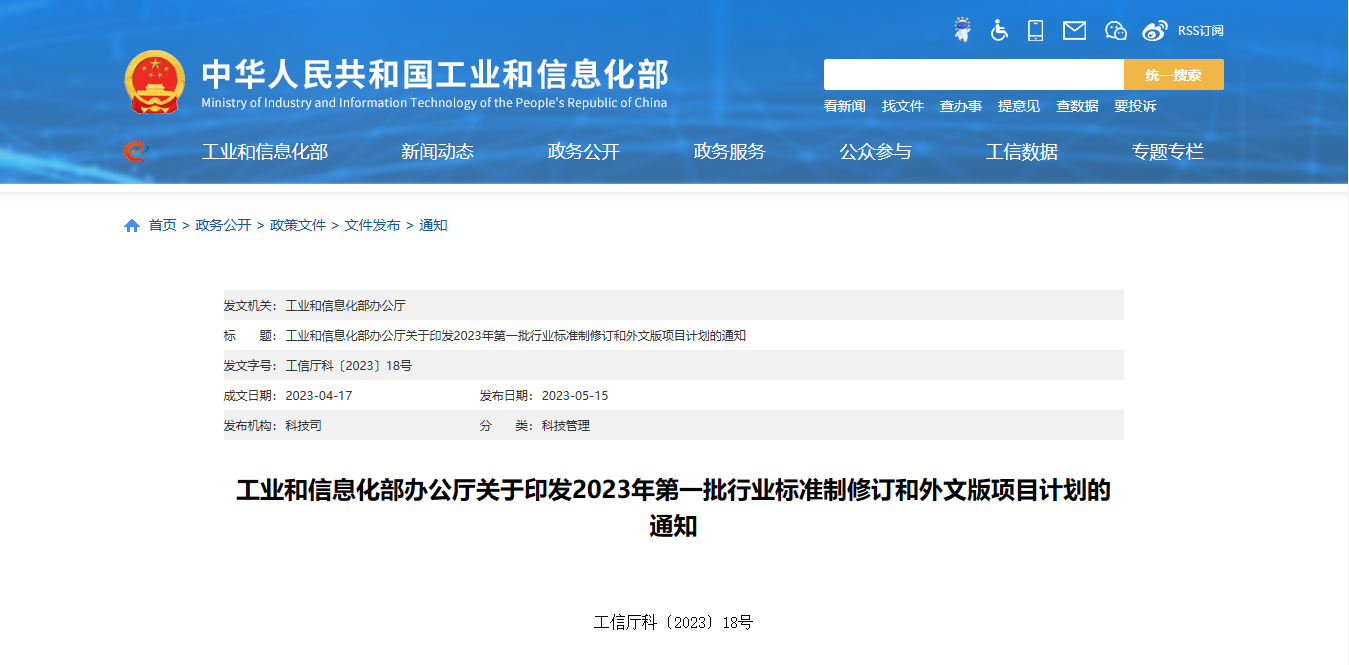This screenshot has height=665, width=1349.
Task: Select 政务服务 in the main navigation
Action: [x=729, y=152]
